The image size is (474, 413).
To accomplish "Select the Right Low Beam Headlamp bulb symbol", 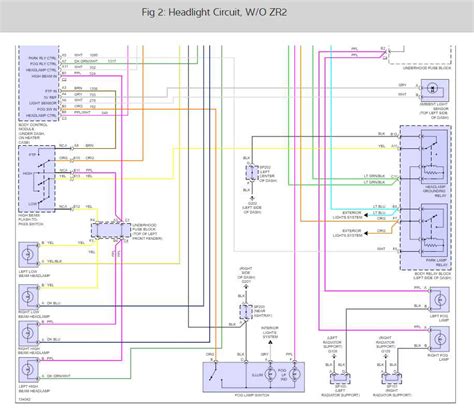I will 29,297.
